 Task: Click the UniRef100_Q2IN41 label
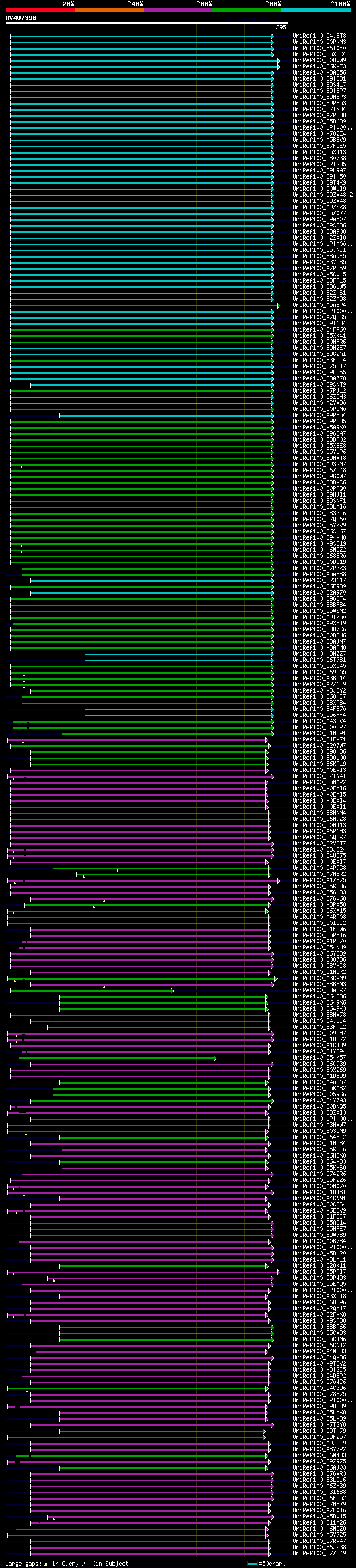(319, 776)
